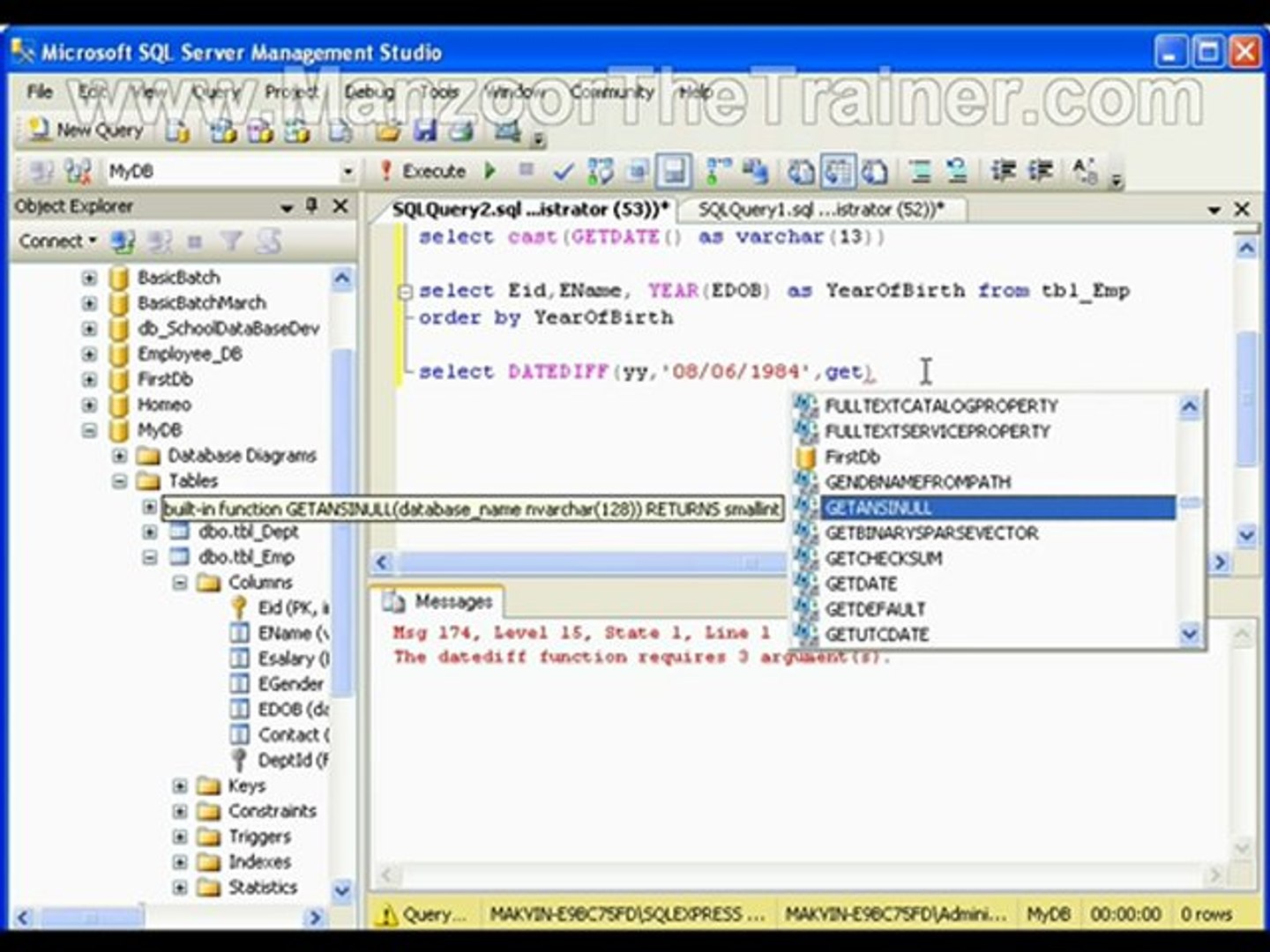1270x952 pixels.
Task: Open the File menu
Action: click(40, 92)
